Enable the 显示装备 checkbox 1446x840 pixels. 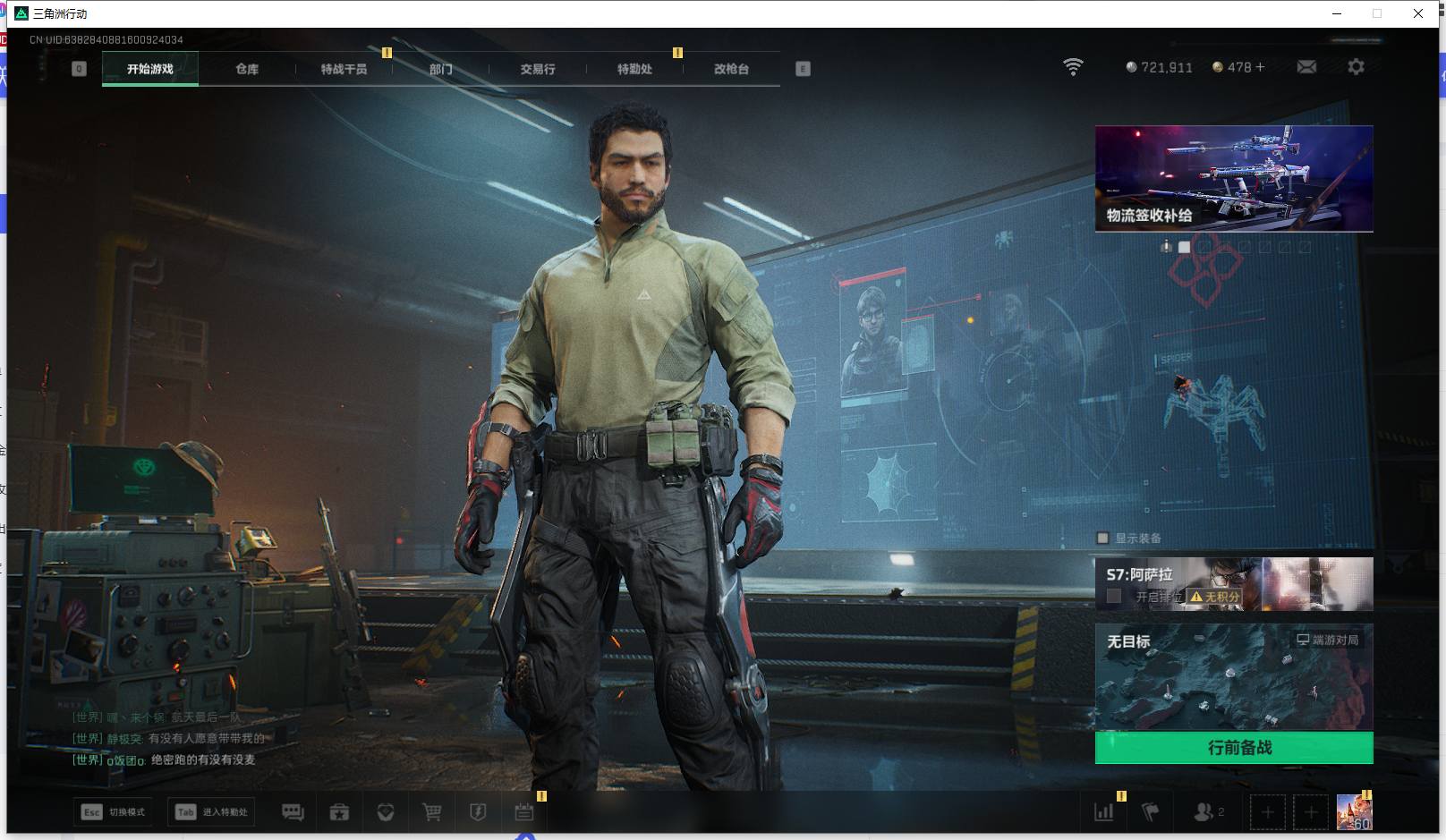tap(1102, 538)
